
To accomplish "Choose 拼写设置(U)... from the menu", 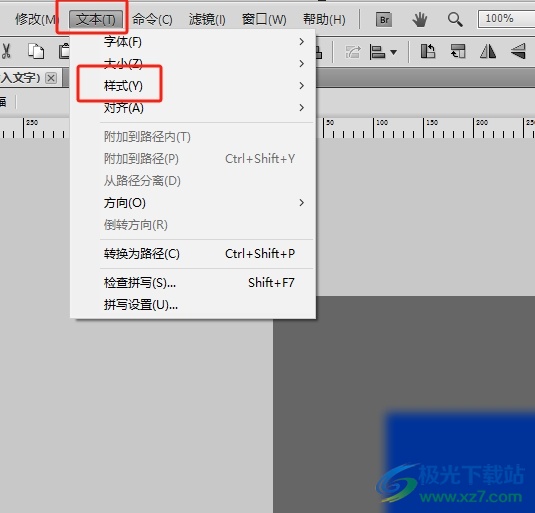I will (x=193, y=305).
